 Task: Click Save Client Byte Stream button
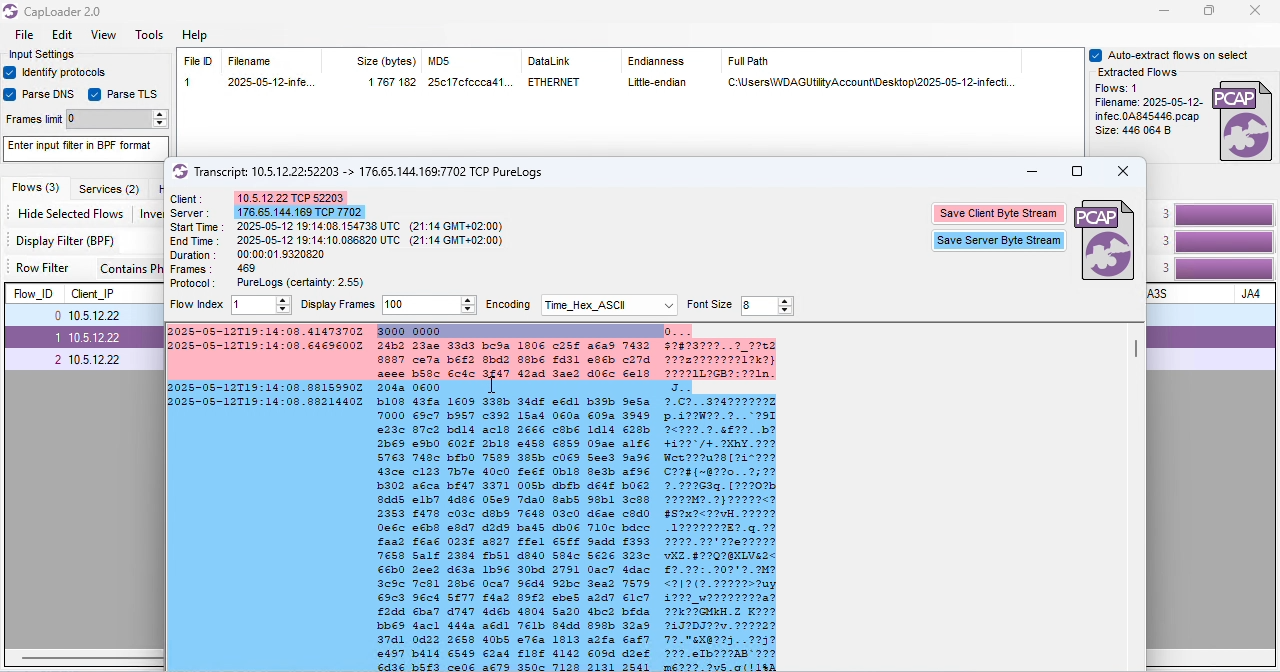pos(999,214)
